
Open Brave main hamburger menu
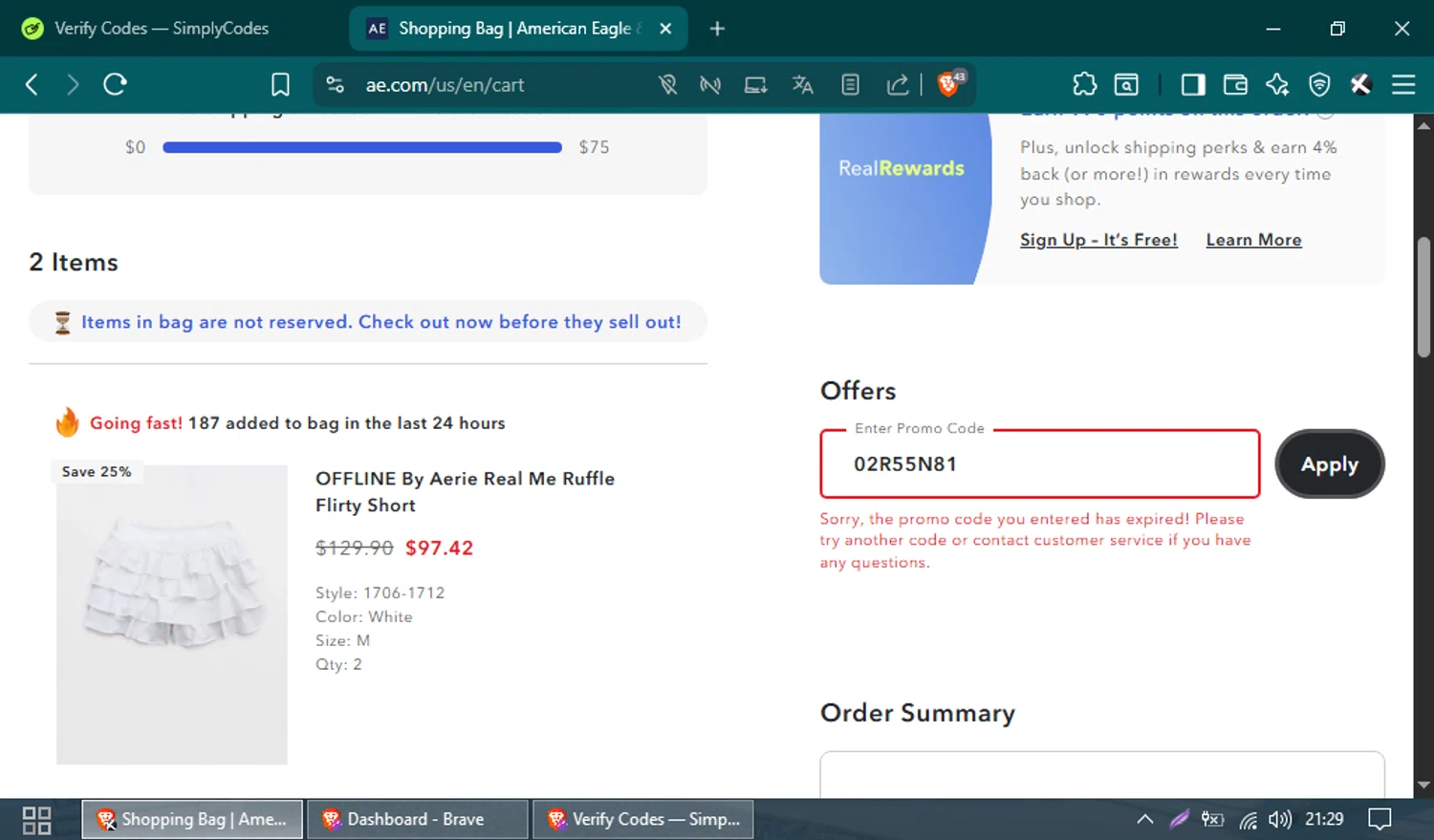(x=1403, y=85)
